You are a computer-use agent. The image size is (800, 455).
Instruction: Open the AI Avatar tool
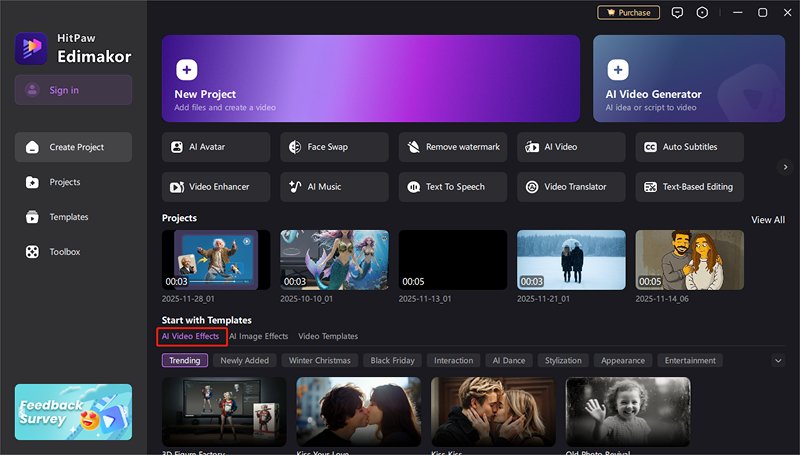215,147
